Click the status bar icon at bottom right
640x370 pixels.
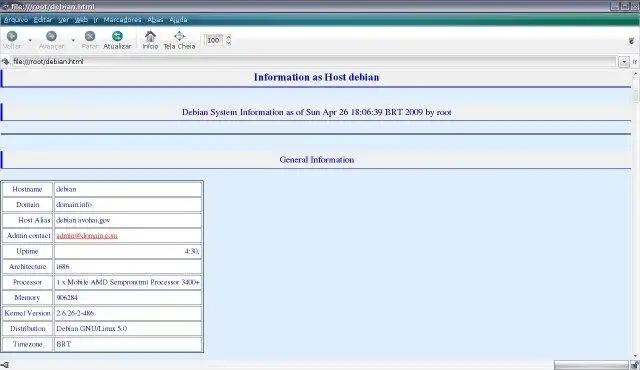click(x=634, y=365)
